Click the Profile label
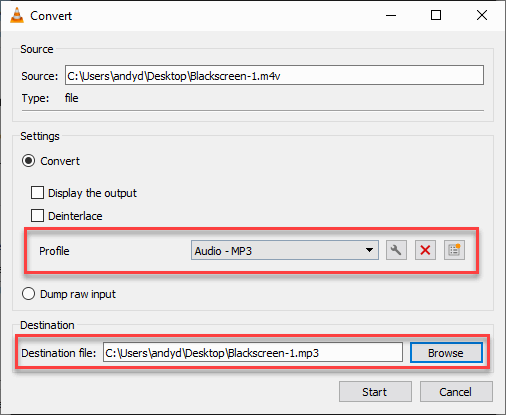This screenshot has height=415, width=506. click(54, 251)
